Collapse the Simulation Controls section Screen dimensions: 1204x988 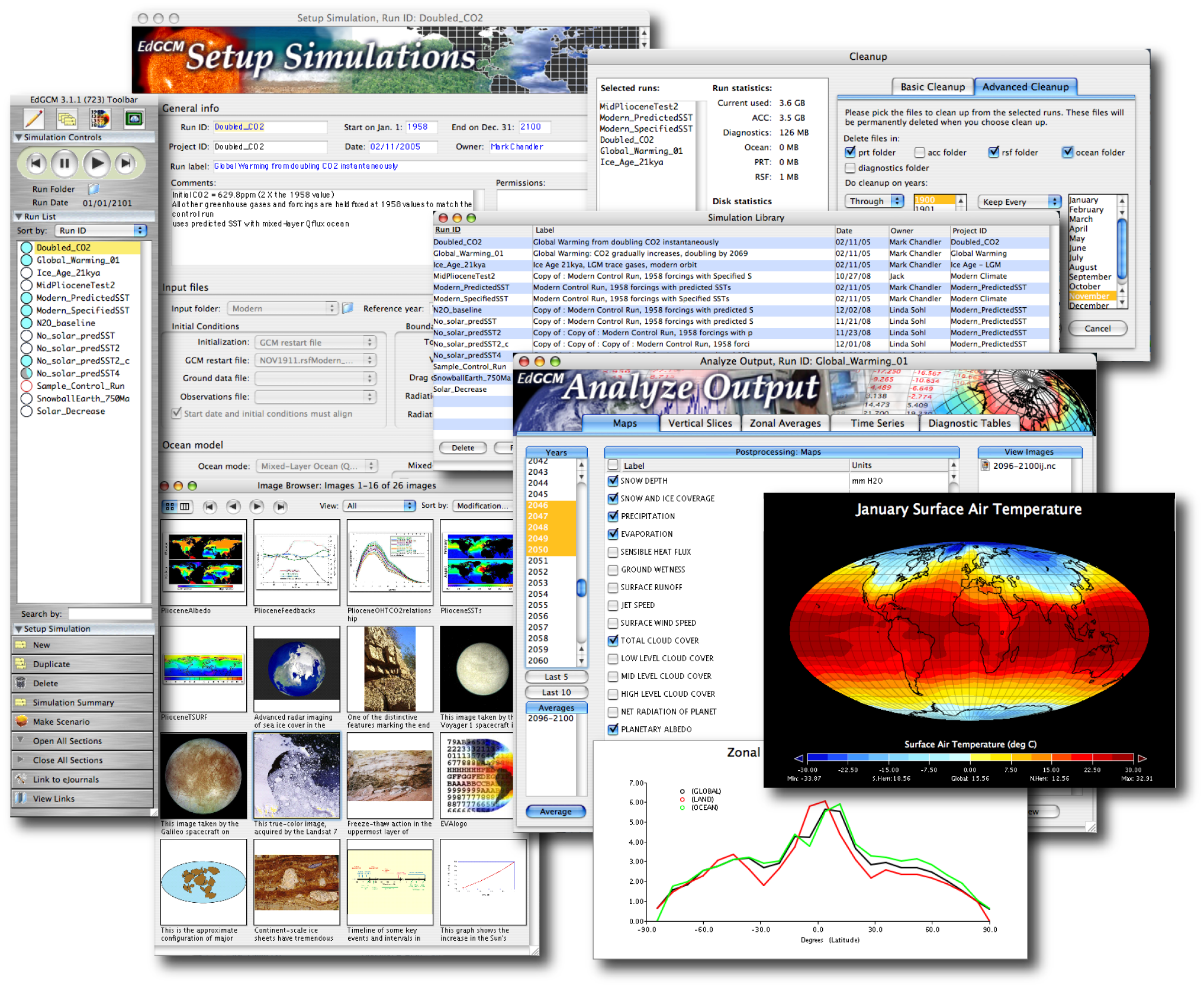tap(19, 137)
